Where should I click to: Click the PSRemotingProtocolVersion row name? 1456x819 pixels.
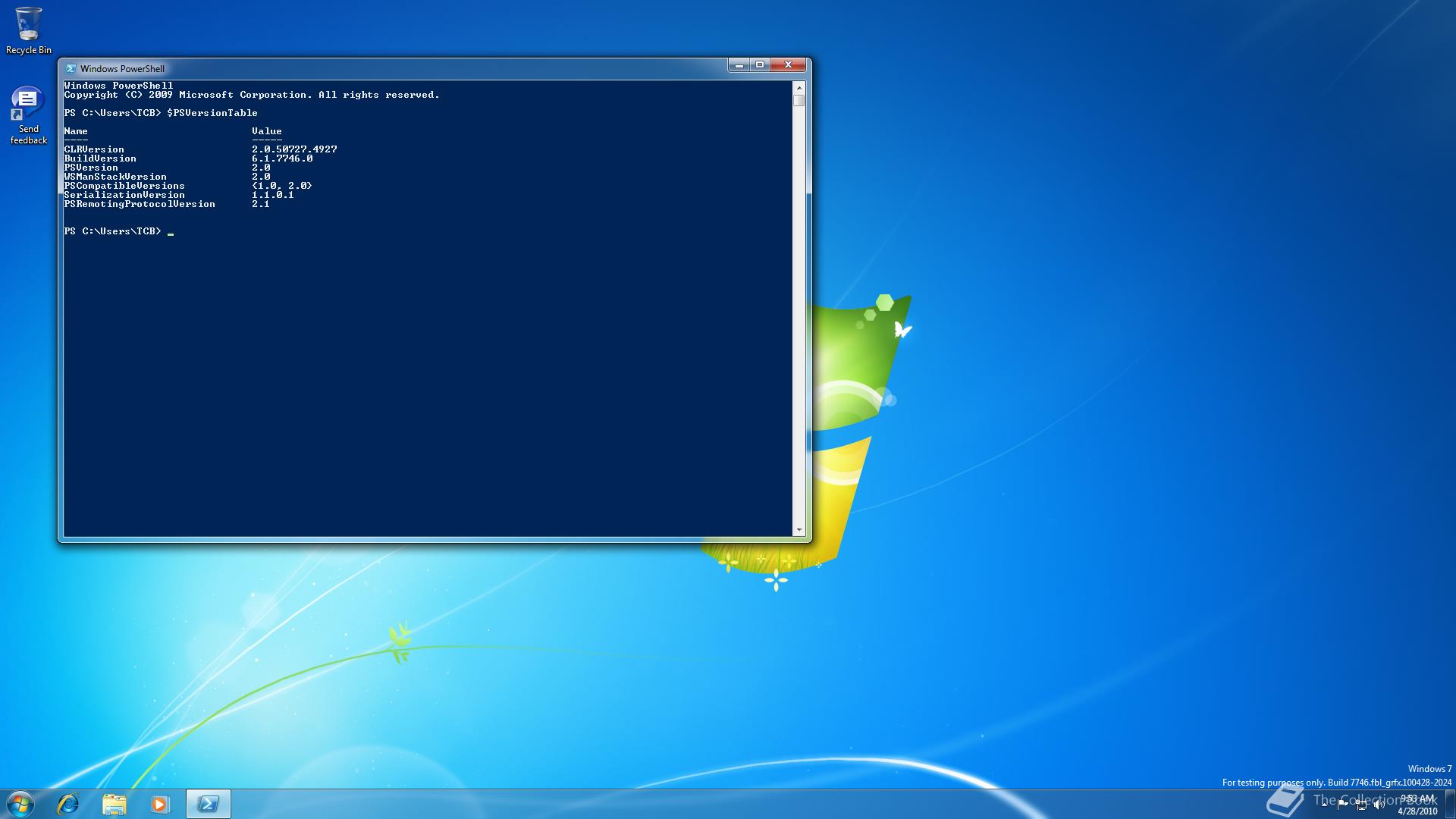(140, 204)
